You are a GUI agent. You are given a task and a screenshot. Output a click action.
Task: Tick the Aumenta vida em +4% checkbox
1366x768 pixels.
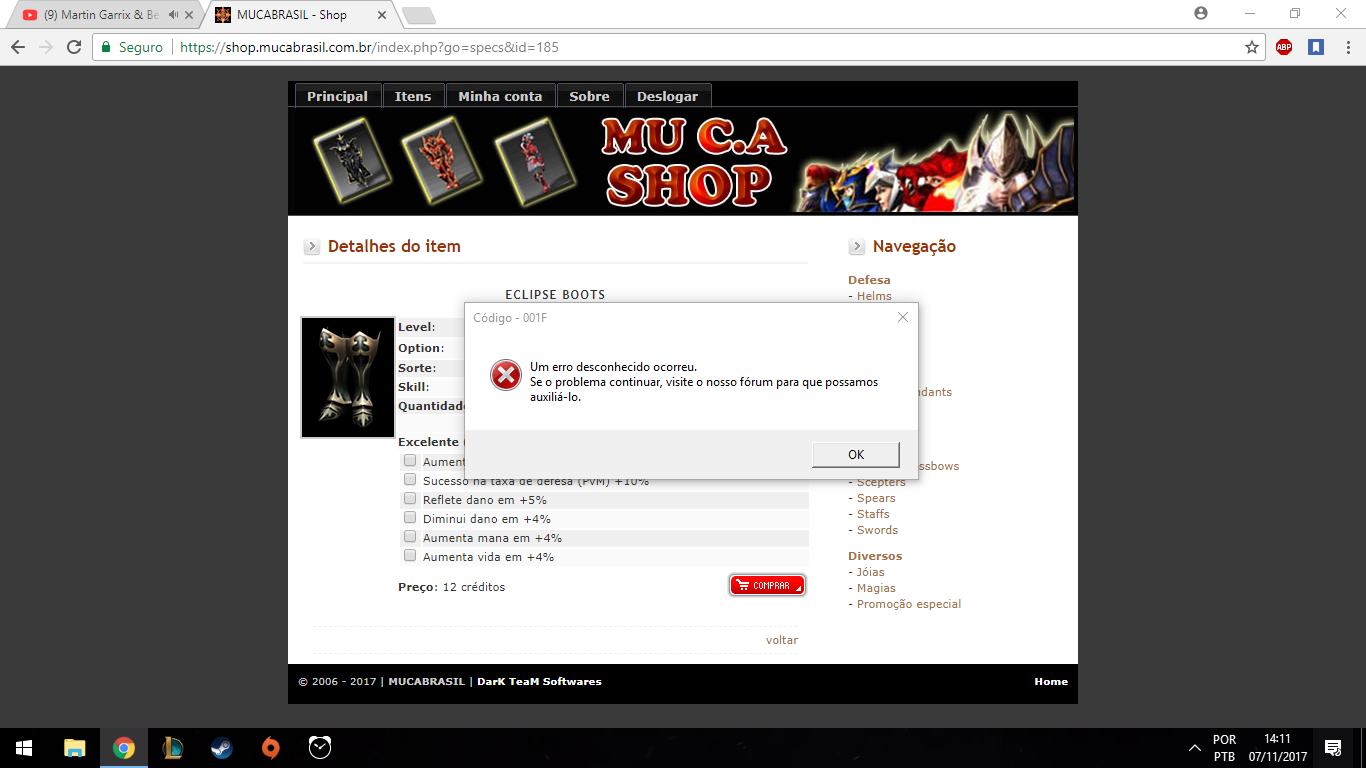[x=410, y=556]
